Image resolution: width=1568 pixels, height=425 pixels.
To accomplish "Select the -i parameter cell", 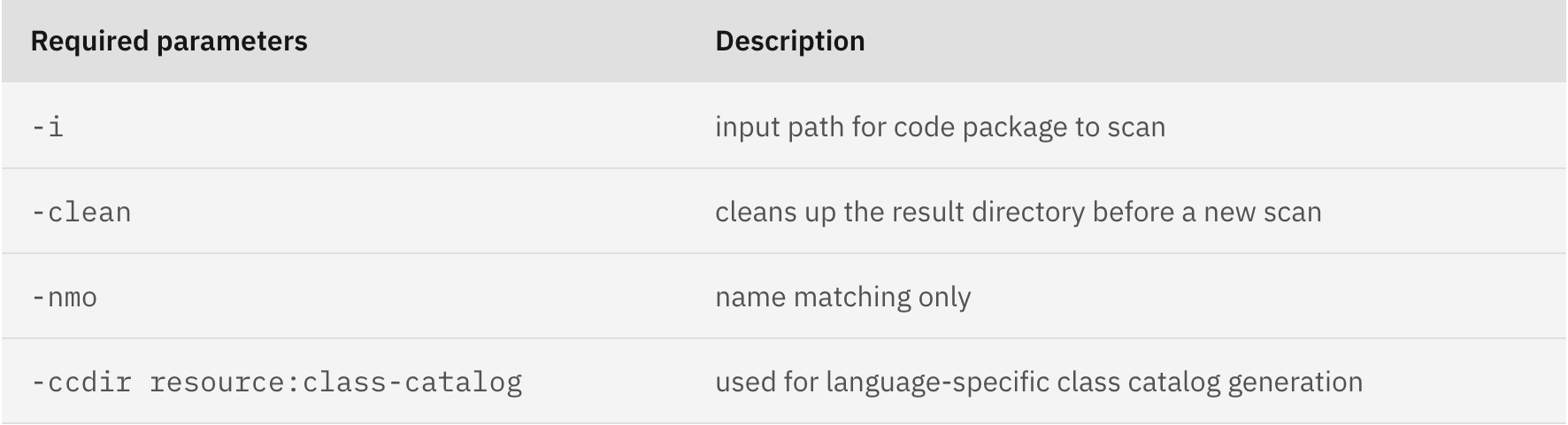I will coord(47,127).
